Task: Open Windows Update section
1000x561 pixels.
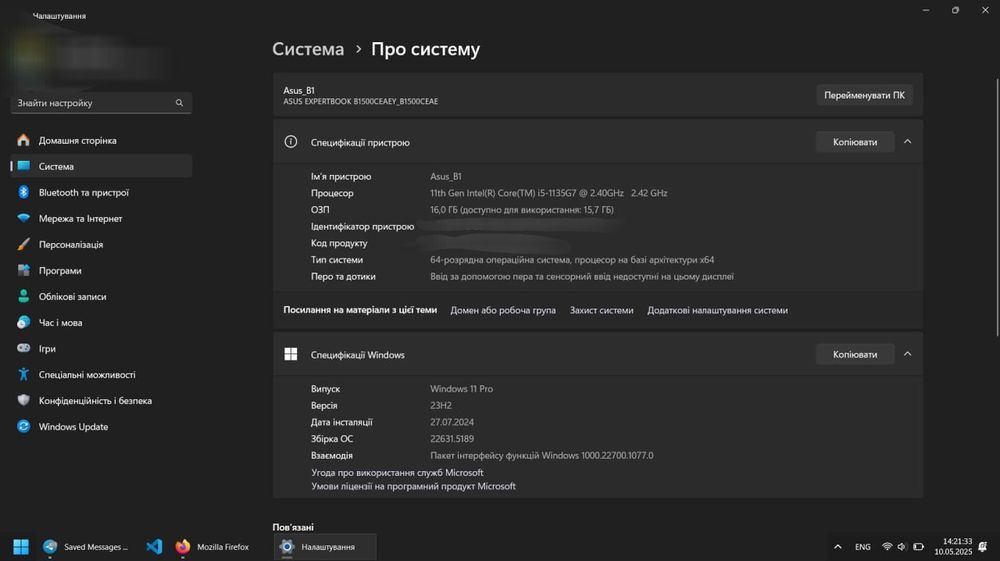Action: point(73,427)
